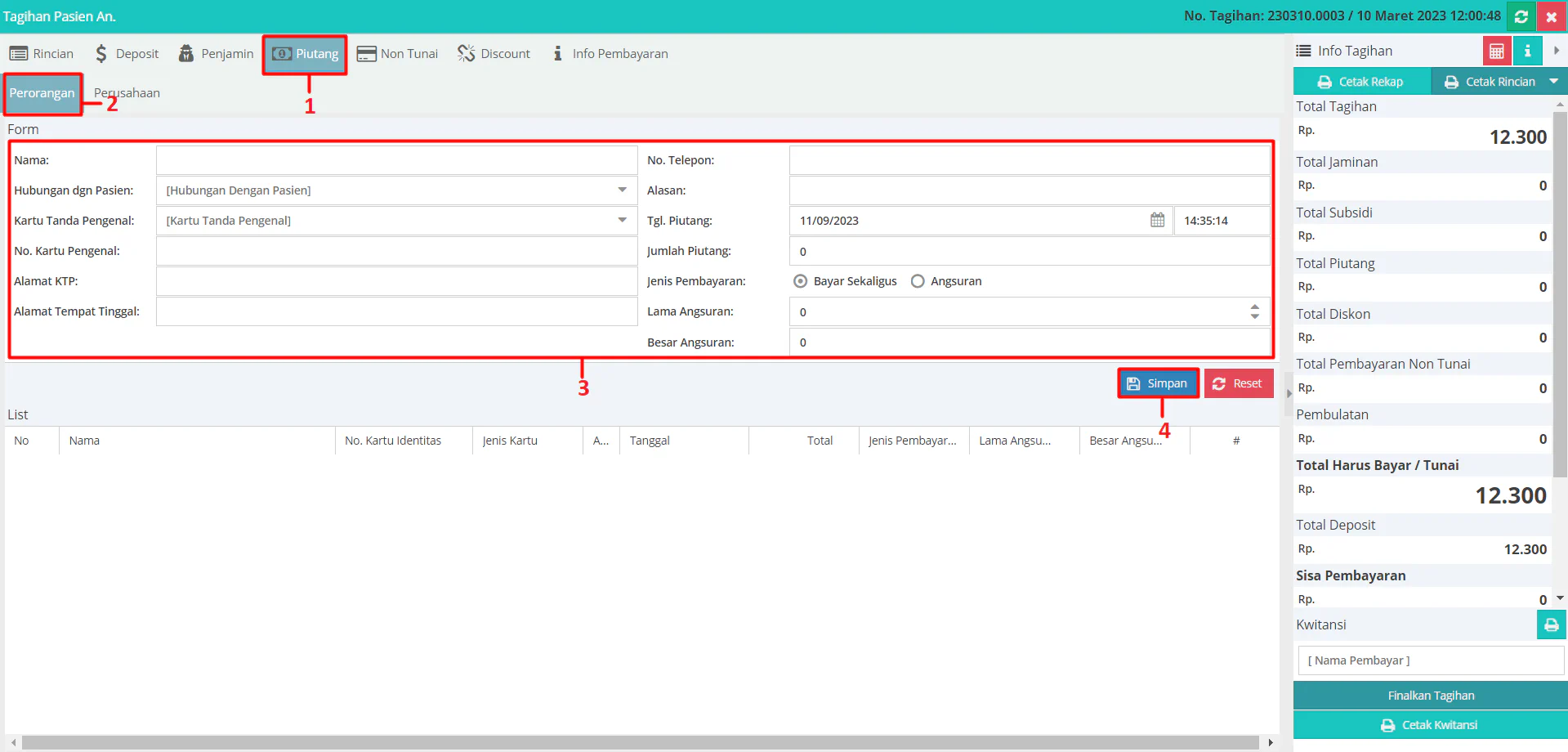Viewport: 1568px width, 752px height.
Task: Click the Tanggal column header
Action: click(x=684, y=441)
